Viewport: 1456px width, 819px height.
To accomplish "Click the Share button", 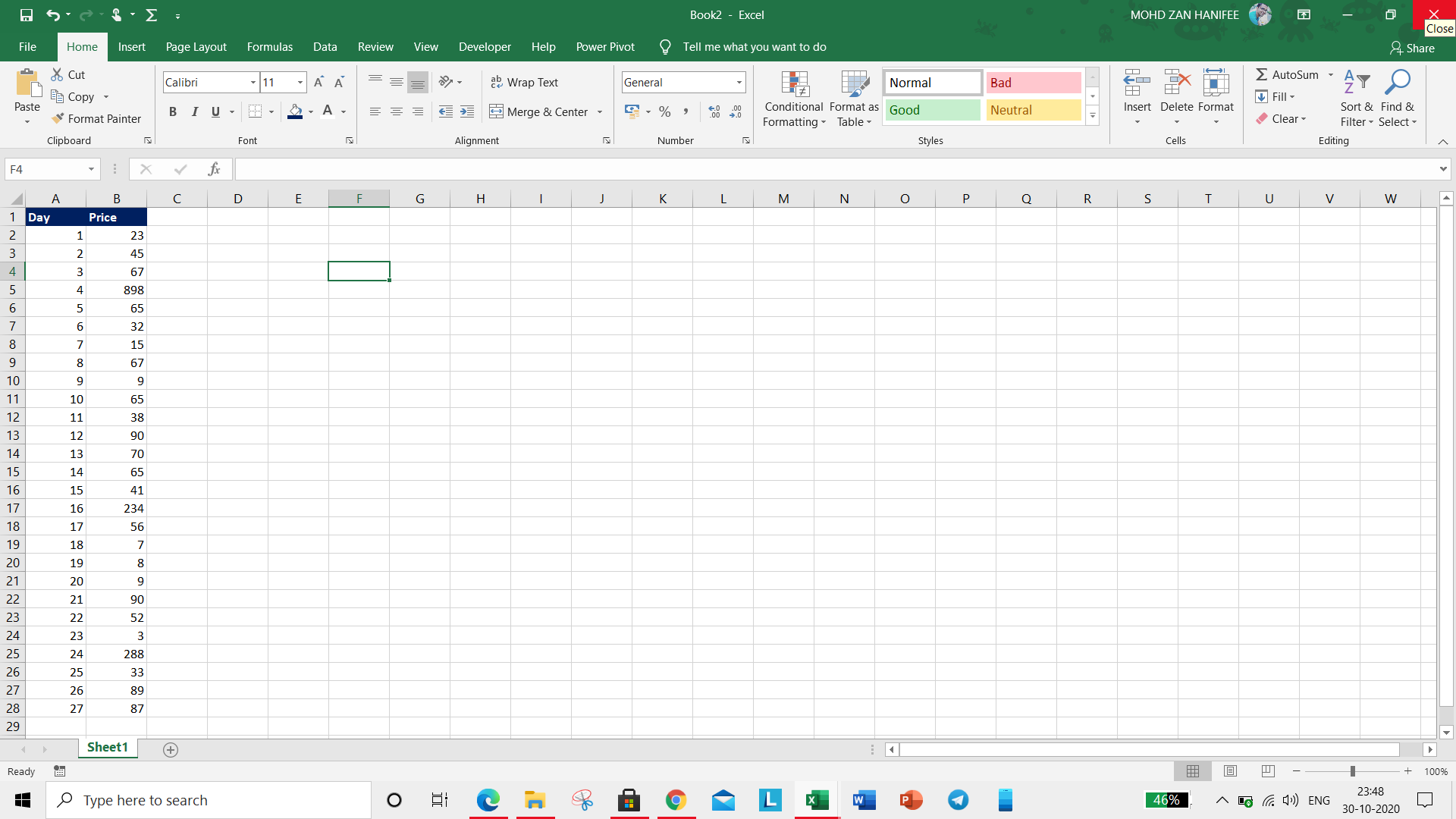I will (x=1412, y=48).
